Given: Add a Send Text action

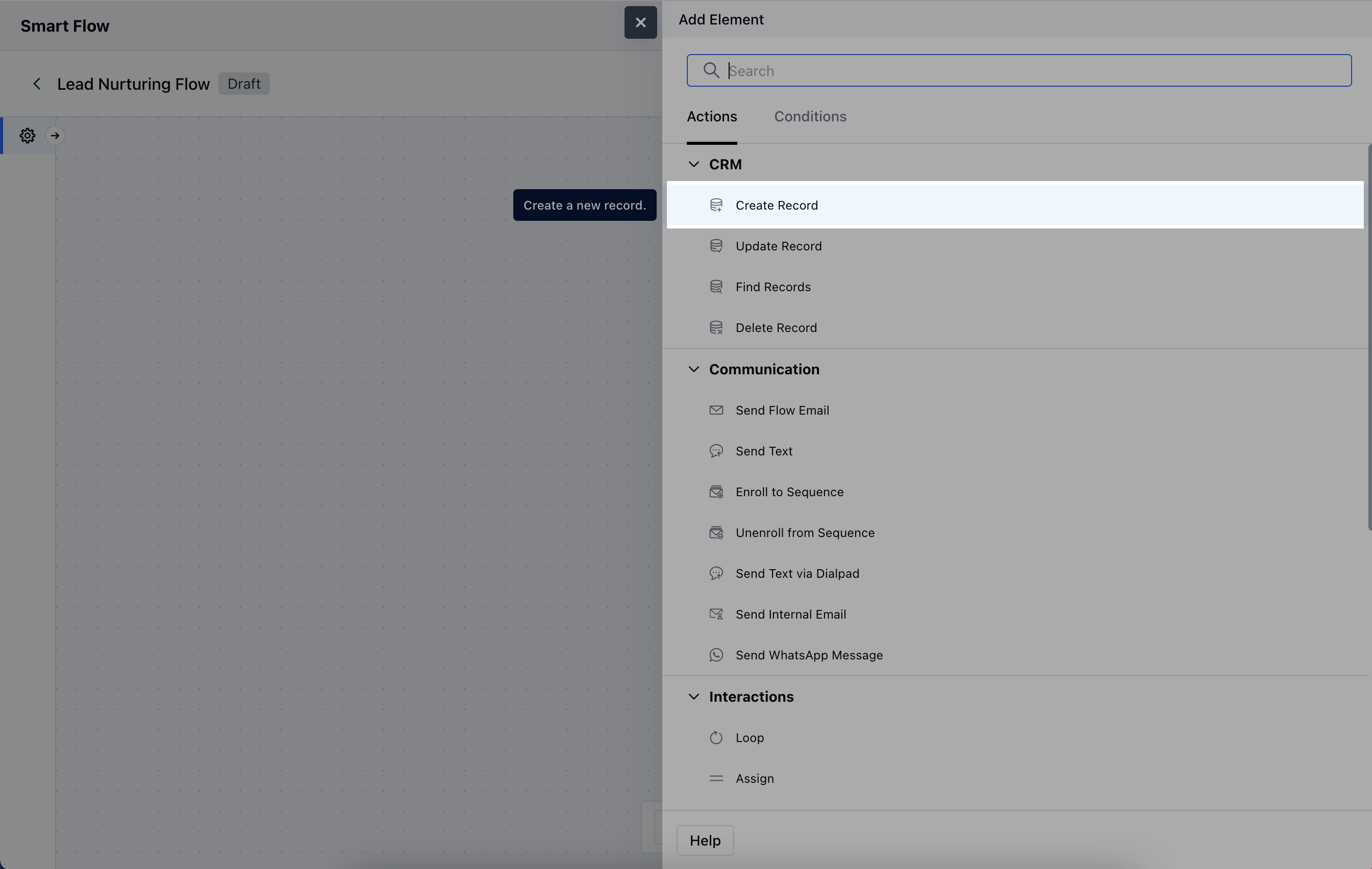Looking at the screenshot, I should [x=1015, y=451].
